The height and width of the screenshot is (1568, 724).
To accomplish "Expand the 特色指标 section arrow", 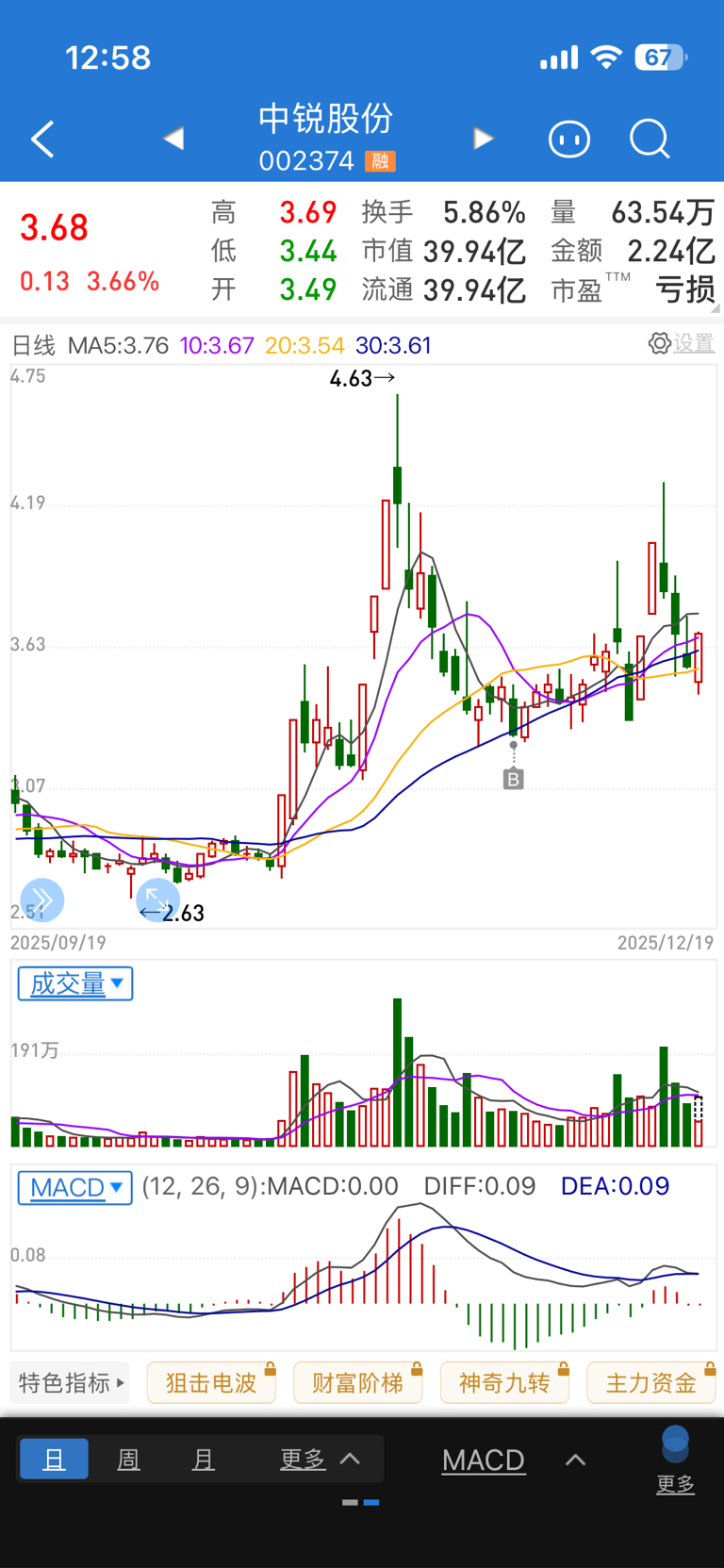I will pos(121,1383).
